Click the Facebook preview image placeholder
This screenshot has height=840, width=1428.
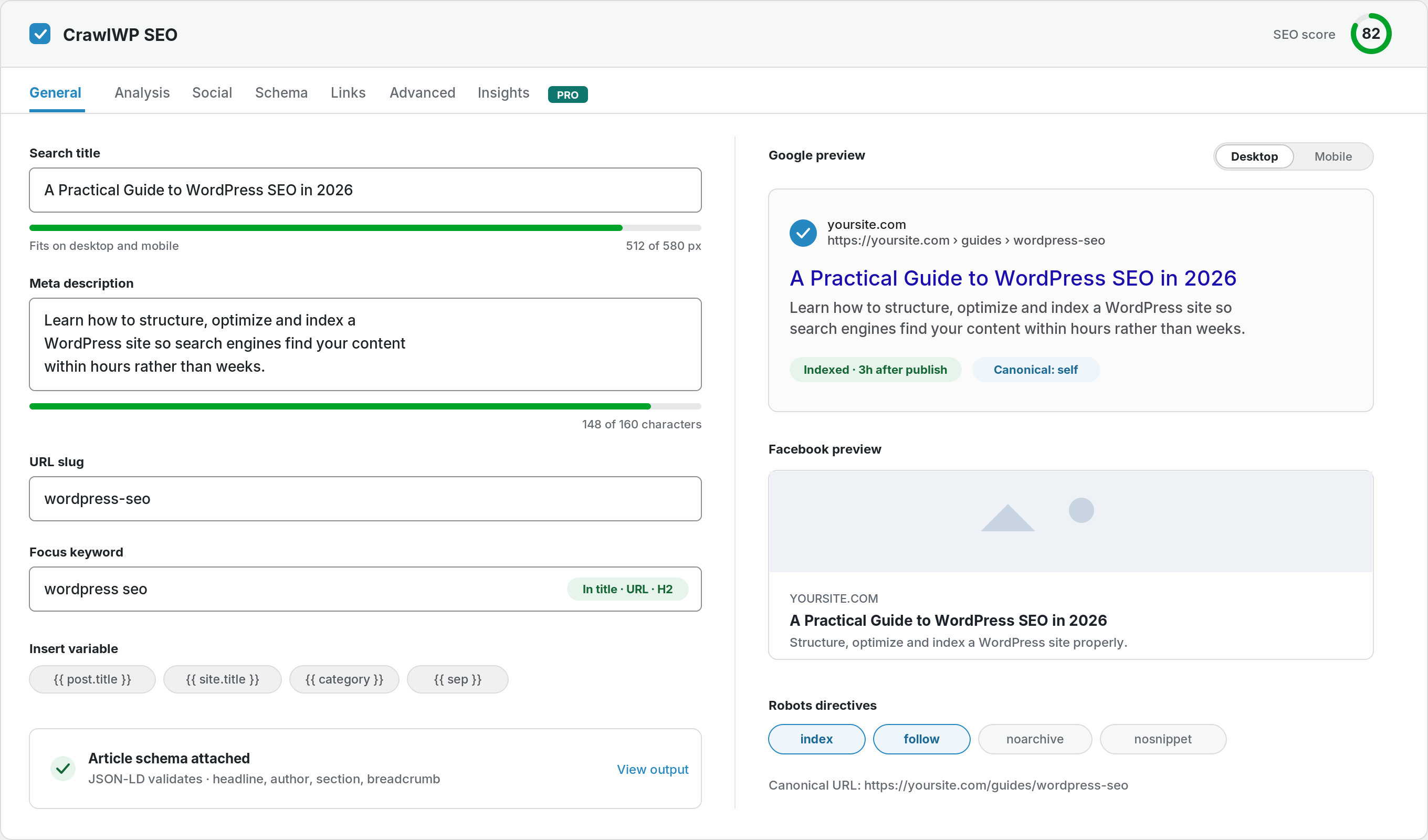(1070, 521)
